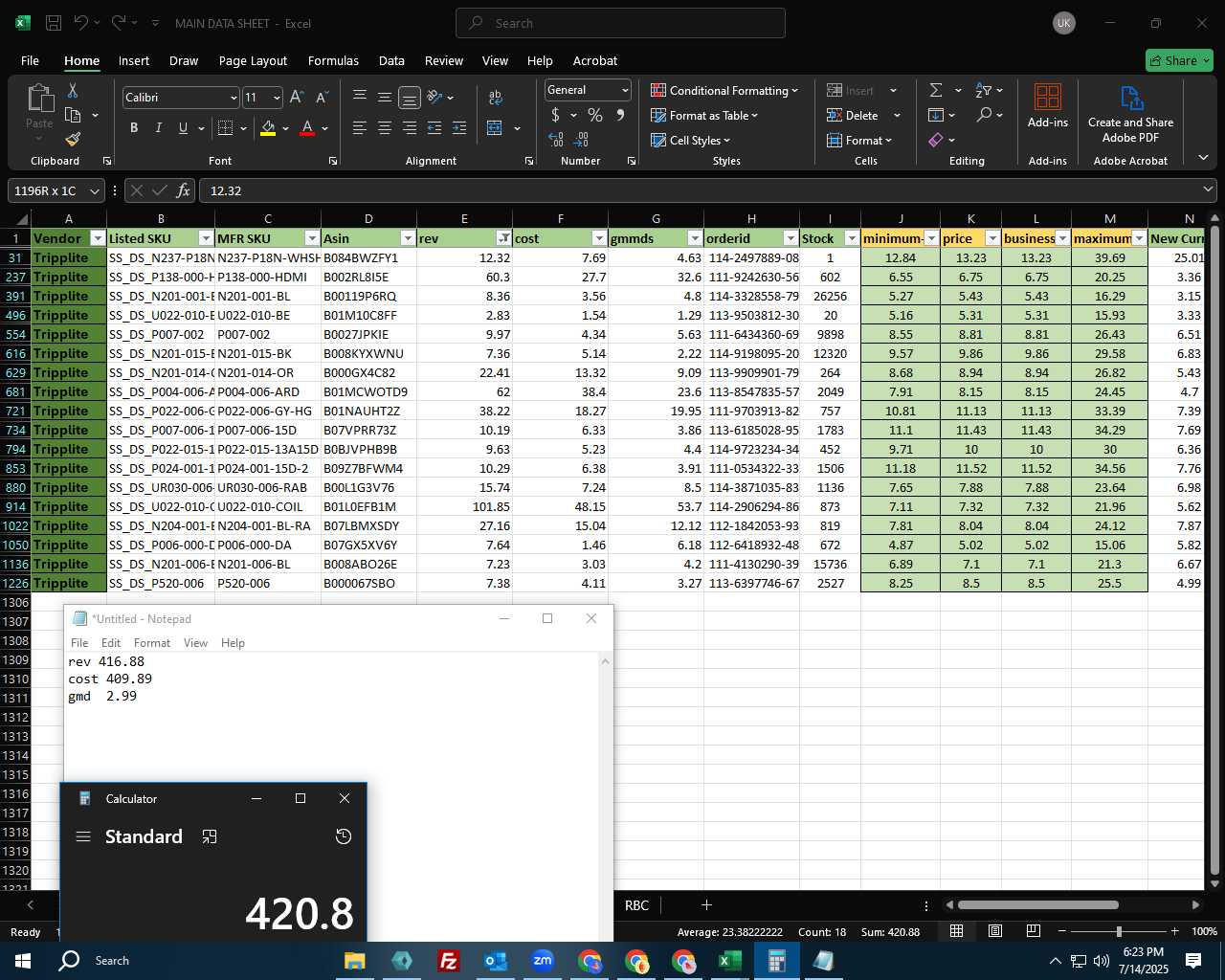Image resolution: width=1225 pixels, height=980 pixels.
Task: Click the Sort & Filter icon
Action: pyautogui.click(x=984, y=90)
